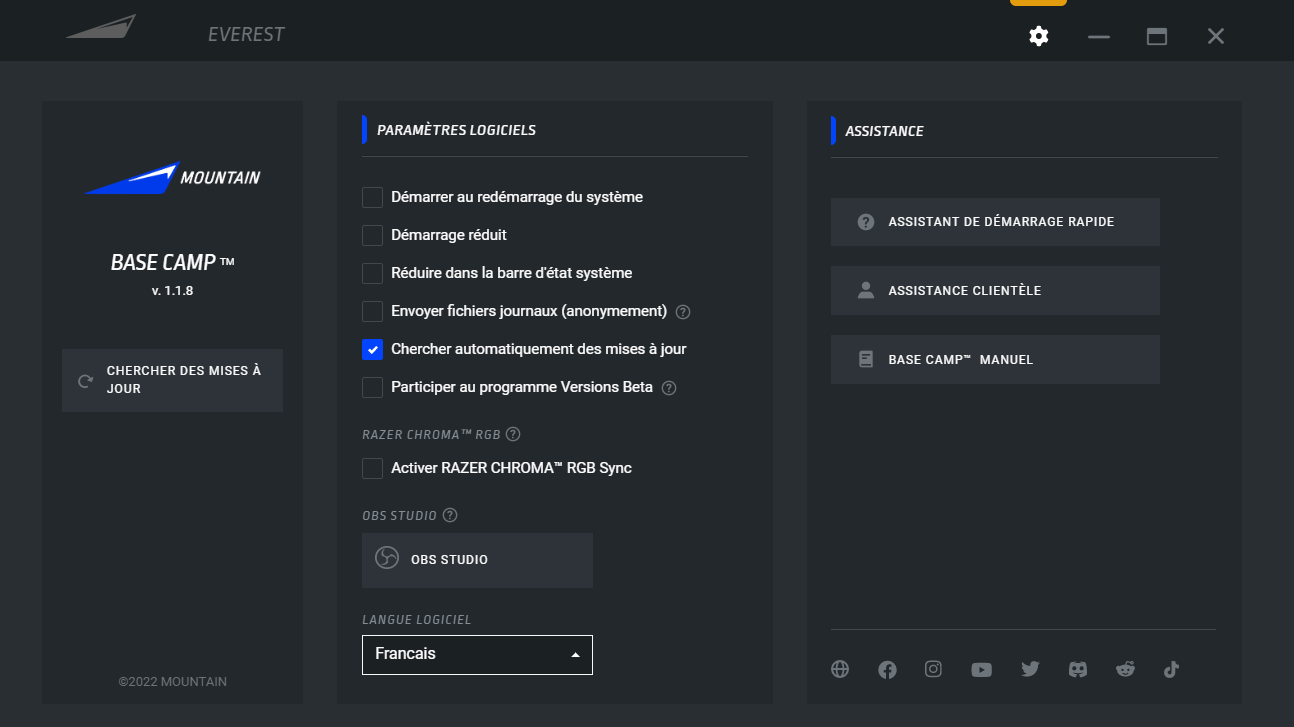
Task: Uncheck Chercher automatiquement des mises à jour
Action: click(x=372, y=349)
